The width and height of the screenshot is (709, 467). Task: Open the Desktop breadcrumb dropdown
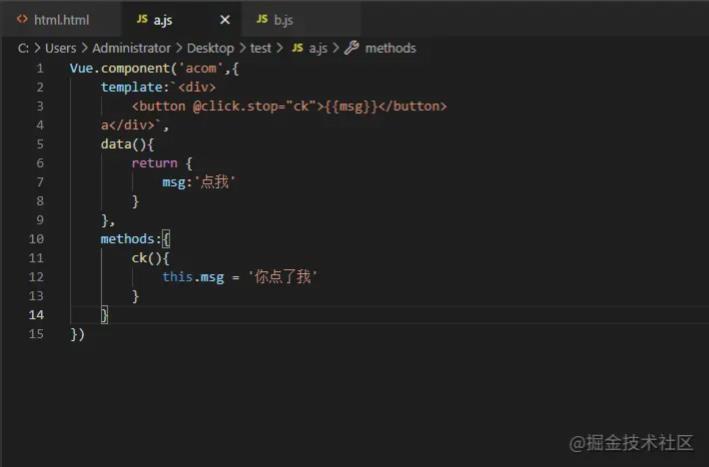(210, 48)
